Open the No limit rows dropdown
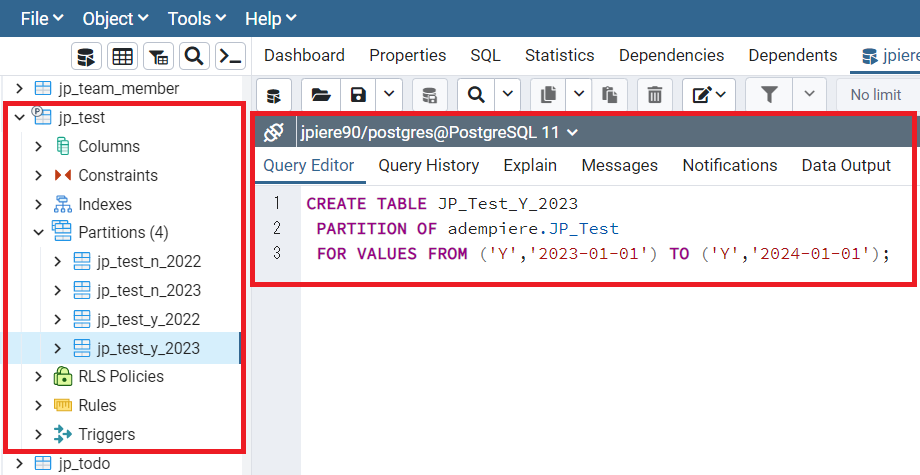The height and width of the screenshot is (475, 920). pos(876,95)
